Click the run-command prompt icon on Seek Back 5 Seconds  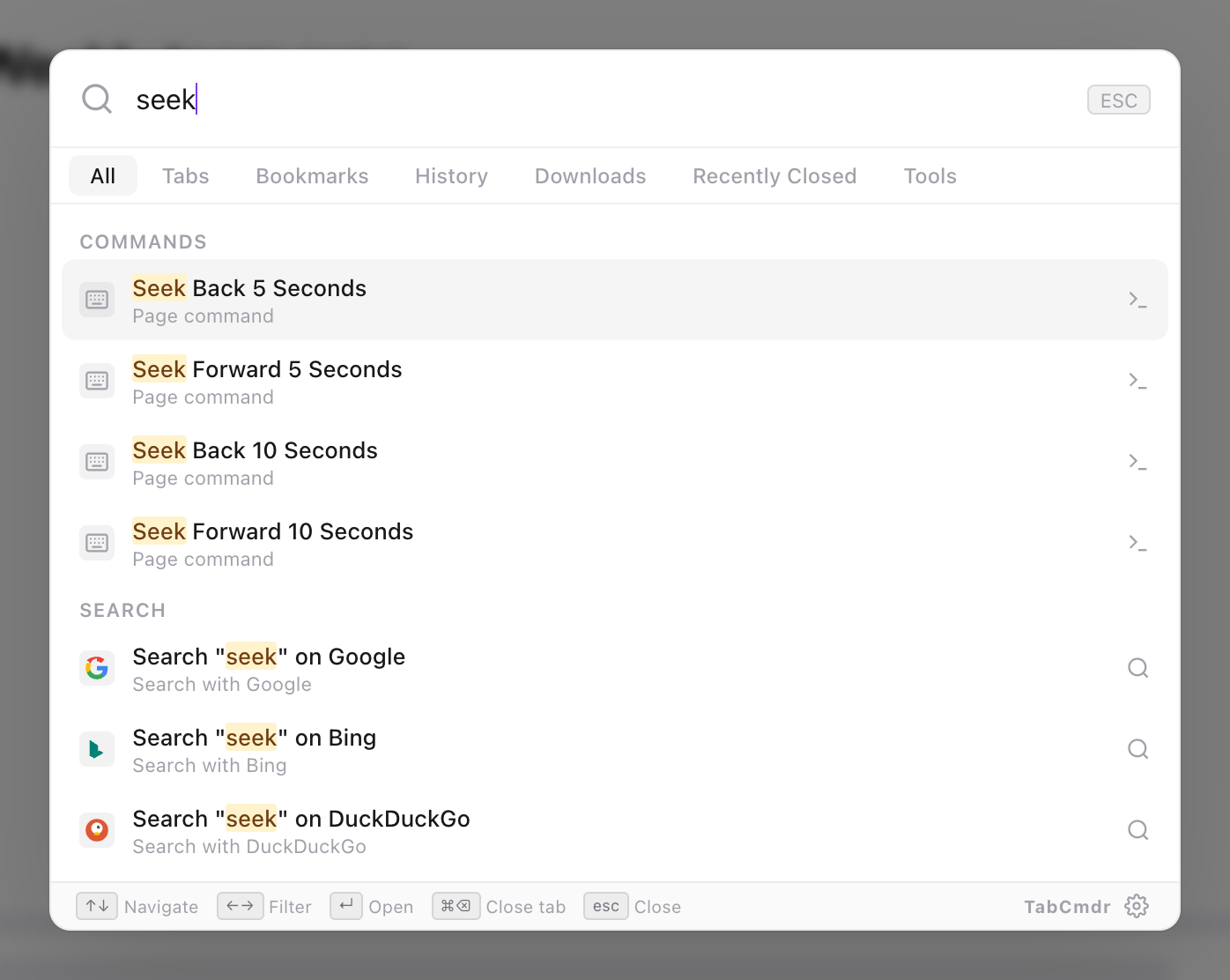1137,300
